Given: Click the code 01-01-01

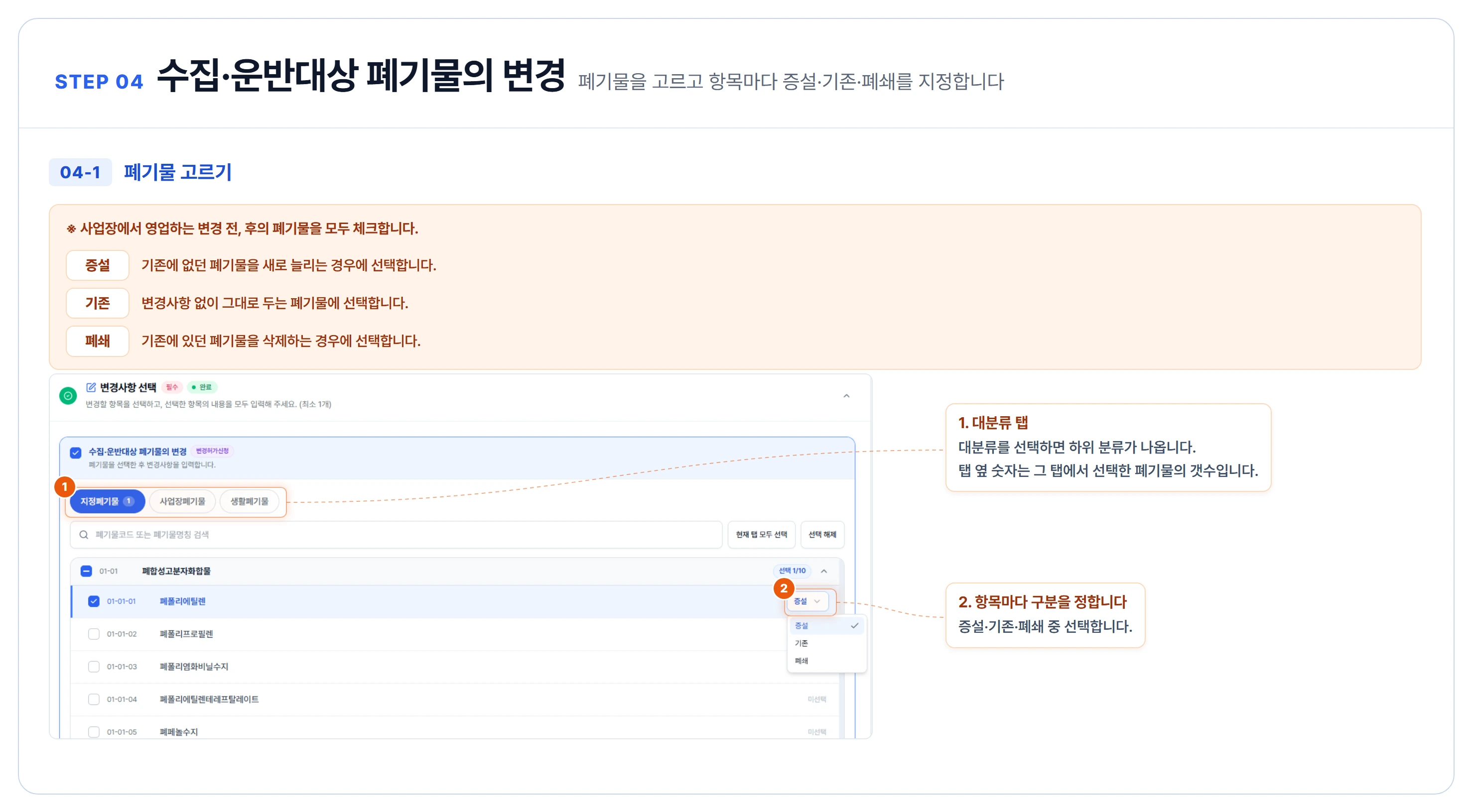Looking at the screenshot, I should click(x=121, y=601).
